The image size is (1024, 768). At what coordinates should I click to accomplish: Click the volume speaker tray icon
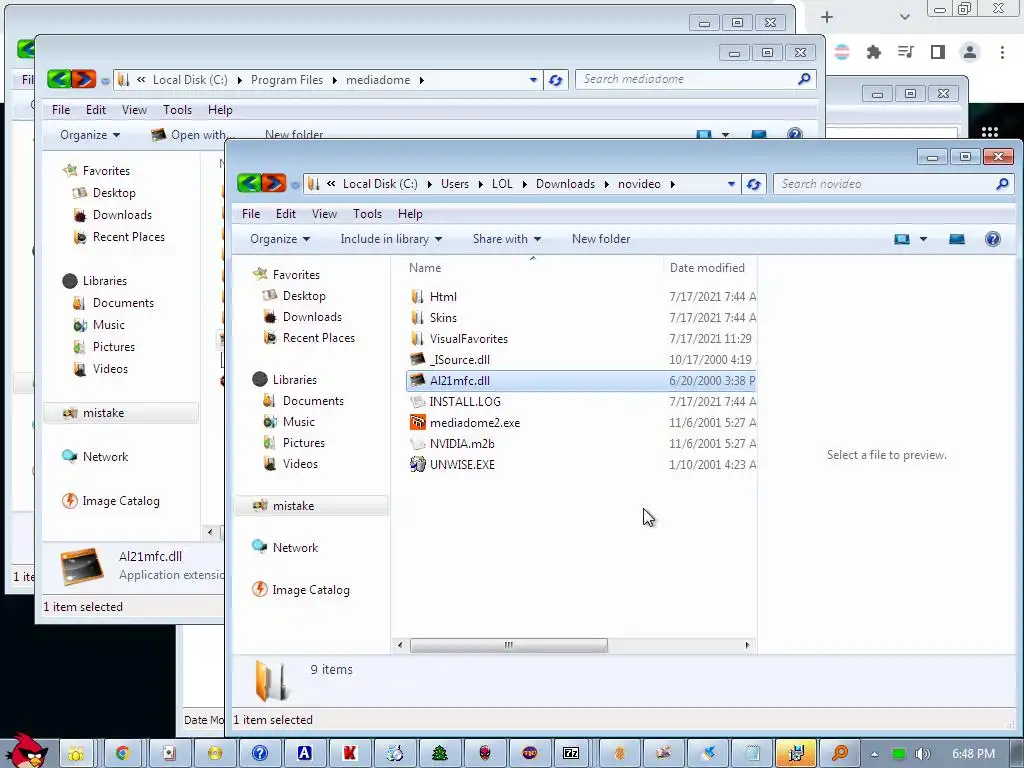click(x=922, y=754)
